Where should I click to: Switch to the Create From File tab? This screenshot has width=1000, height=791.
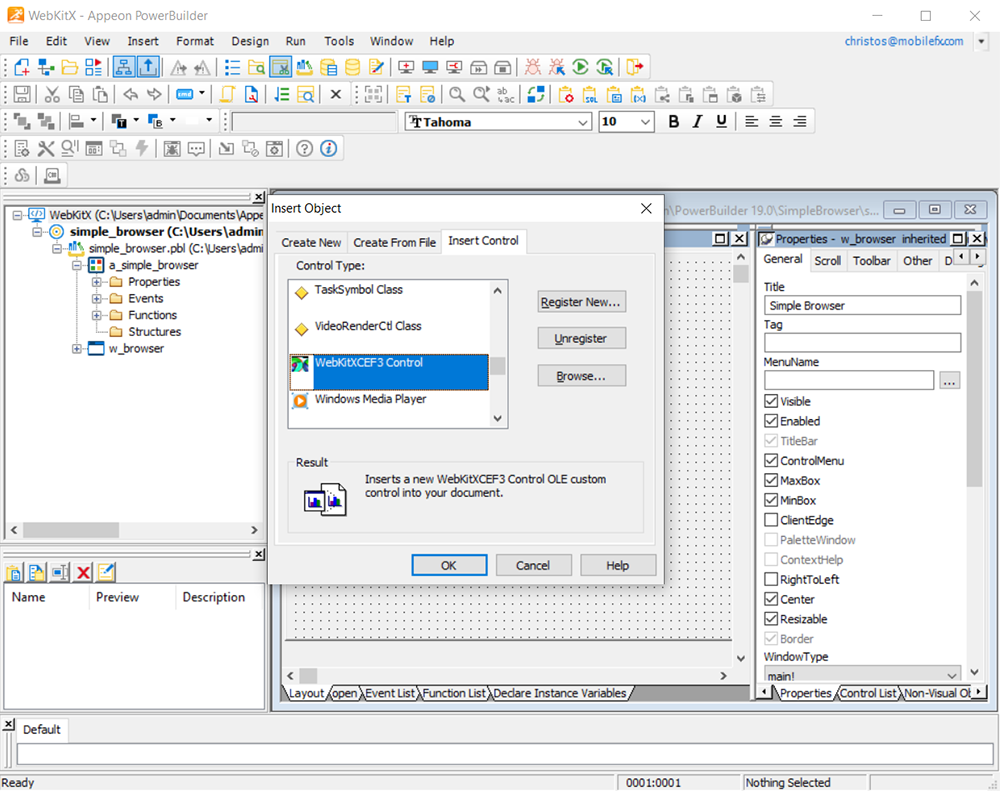(x=394, y=242)
